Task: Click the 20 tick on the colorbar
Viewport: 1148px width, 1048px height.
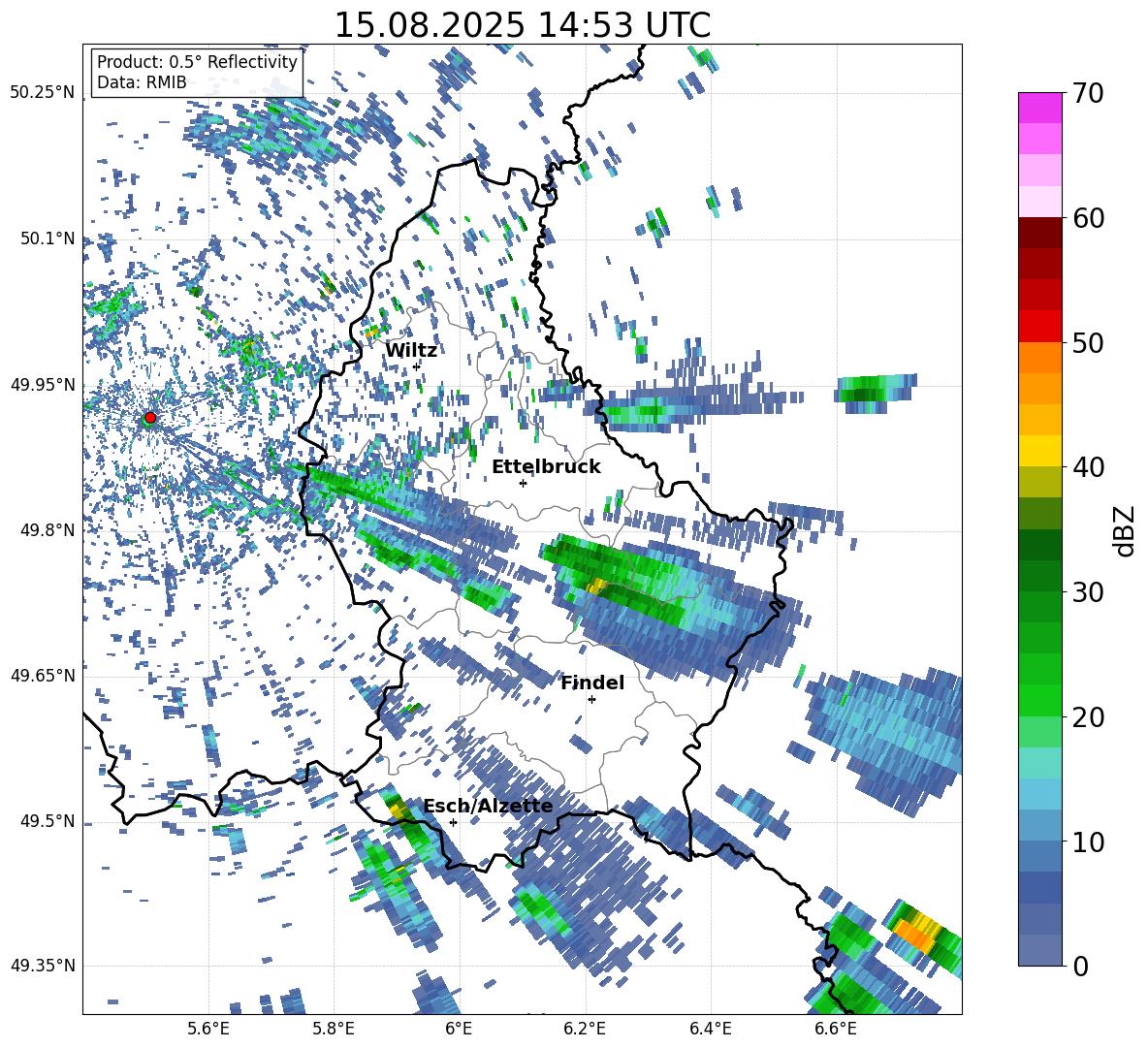Action: click(x=1087, y=716)
